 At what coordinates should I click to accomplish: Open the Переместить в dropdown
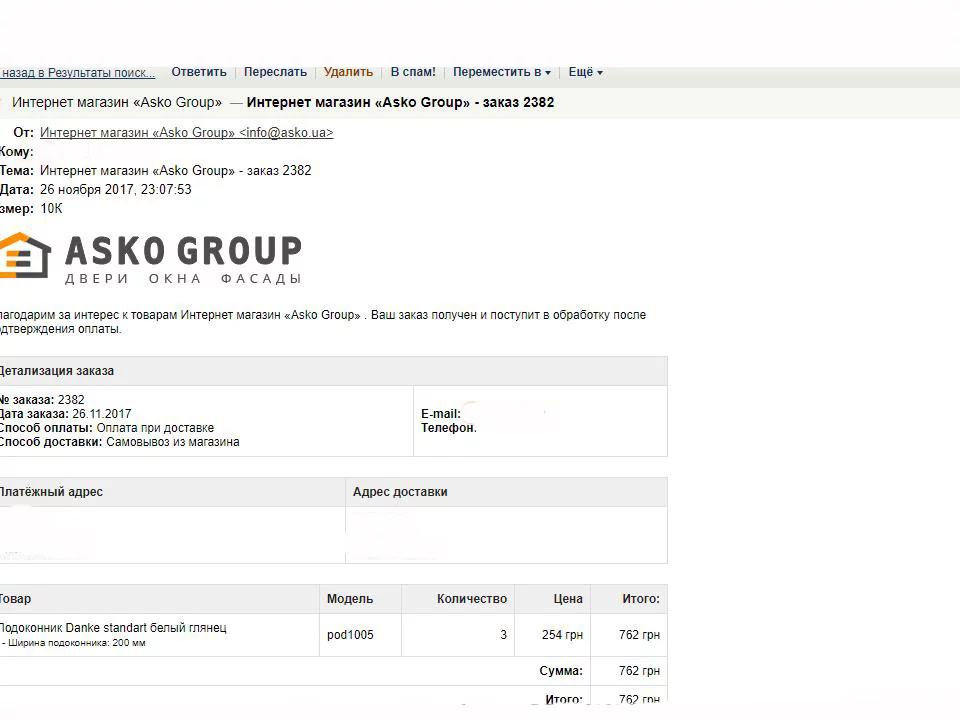click(501, 72)
